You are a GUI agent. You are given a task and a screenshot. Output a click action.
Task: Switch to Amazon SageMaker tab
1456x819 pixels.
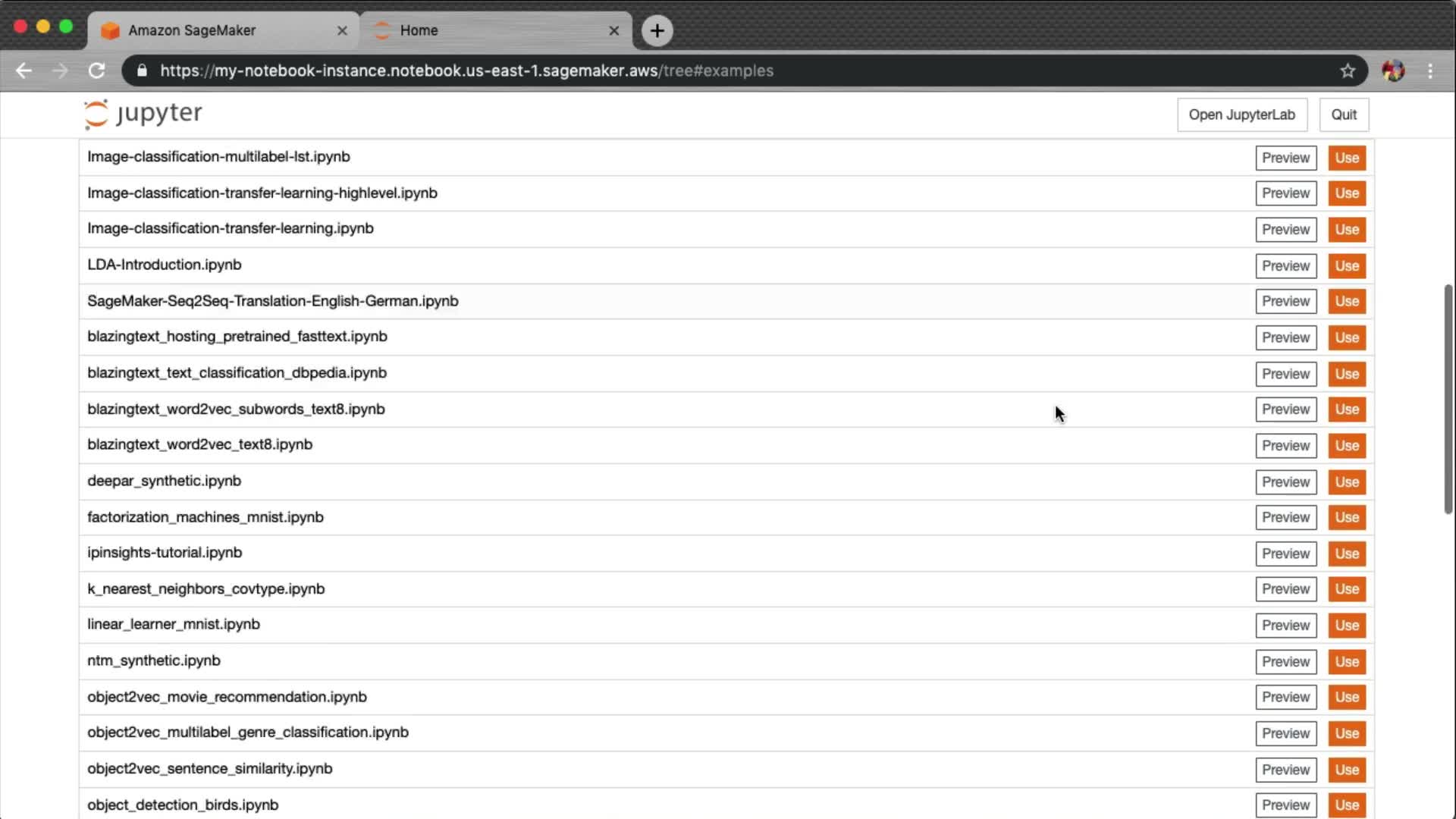[212, 30]
